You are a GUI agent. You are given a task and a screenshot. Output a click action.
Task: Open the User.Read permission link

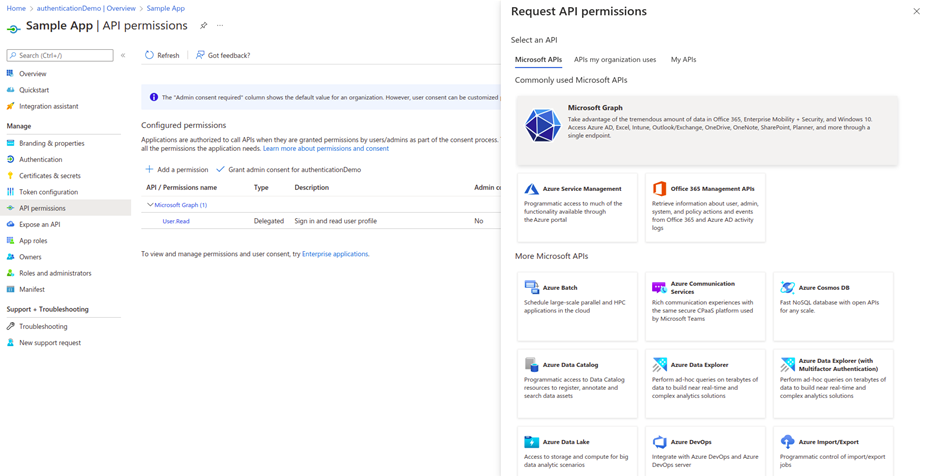pos(176,221)
